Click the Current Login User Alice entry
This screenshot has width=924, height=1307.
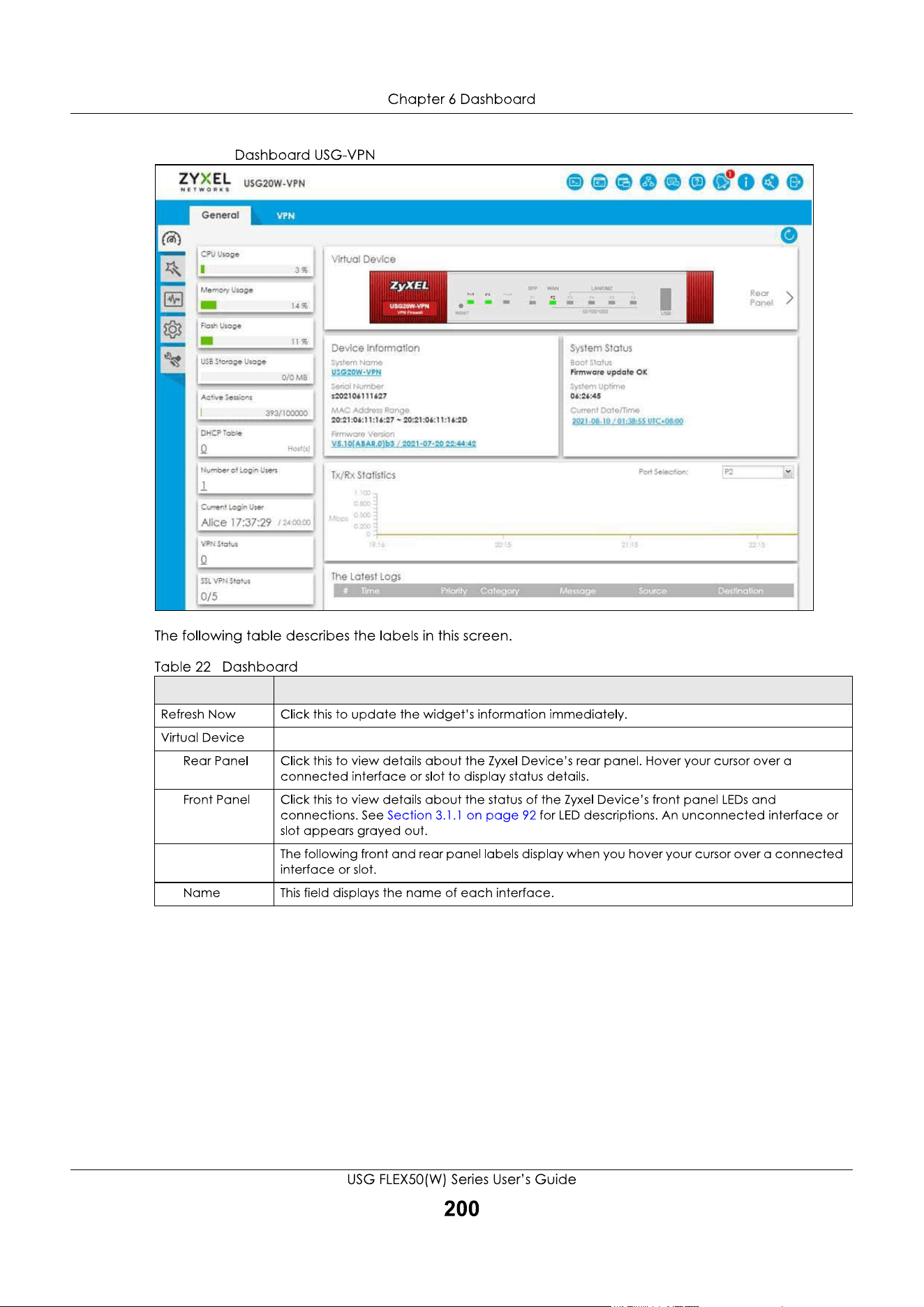(255, 522)
